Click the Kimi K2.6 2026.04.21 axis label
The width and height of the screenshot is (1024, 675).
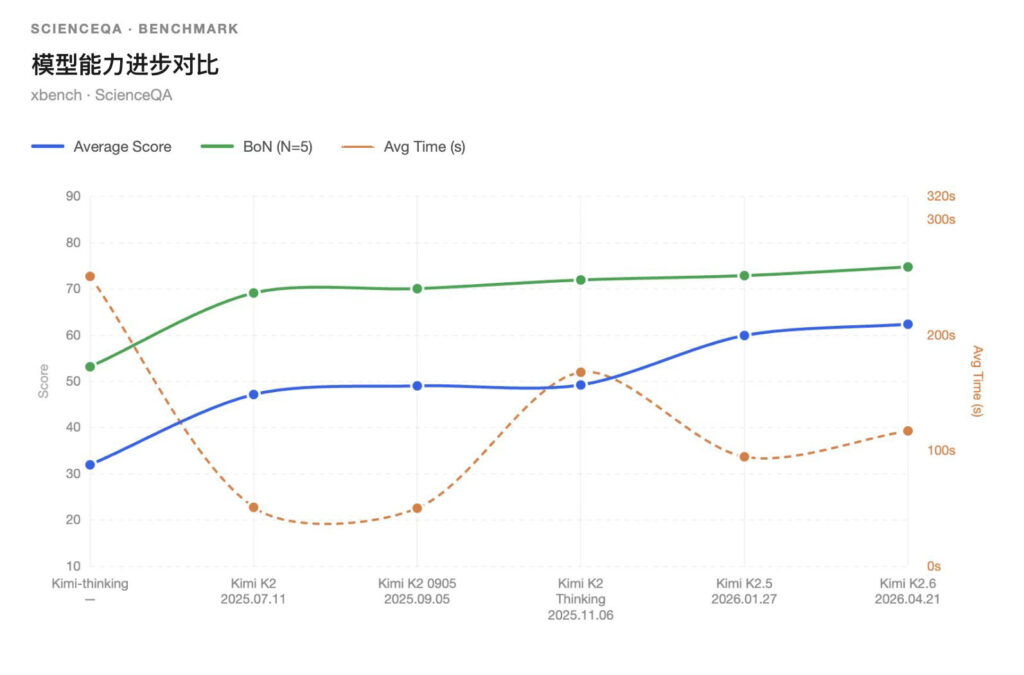coord(907,591)
